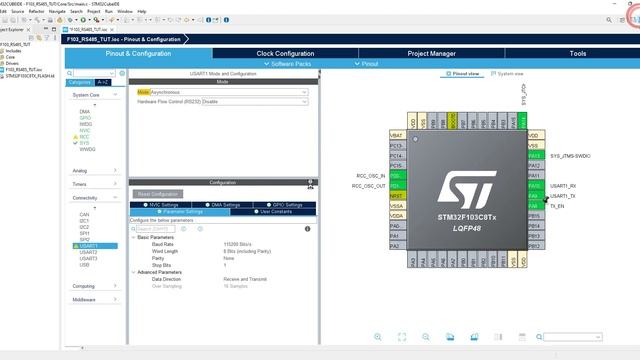
Task: Select Pinout view mode
Action: [462, 73]
